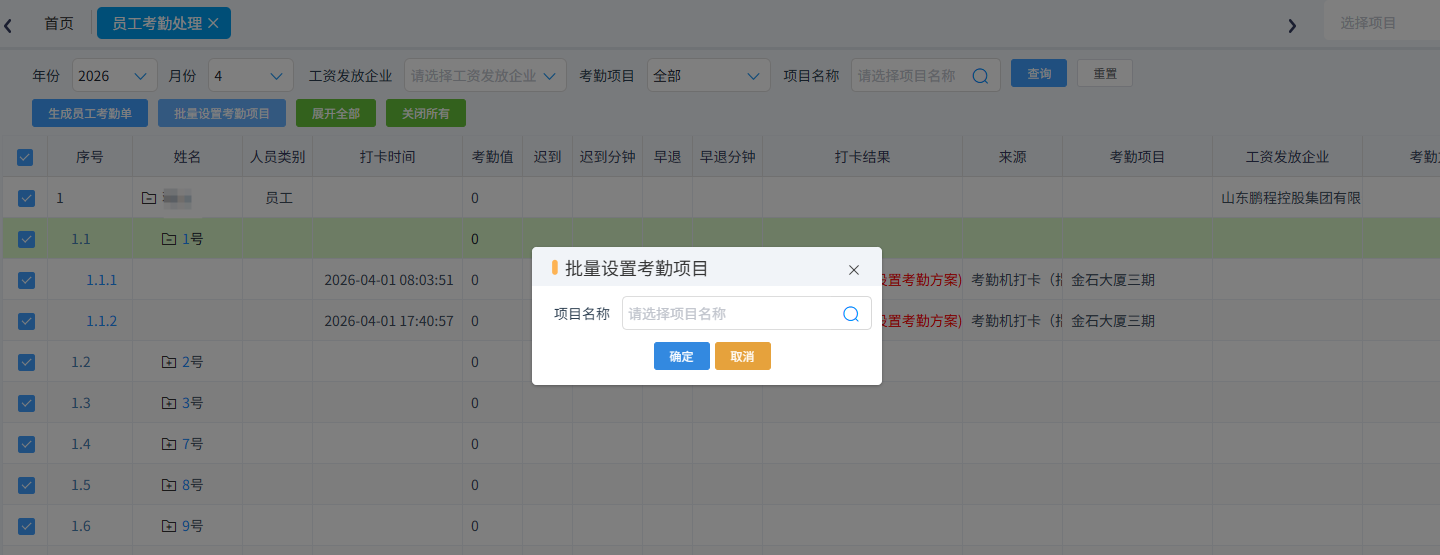Click the 人员类别 column header
This screenshot has width=1440, height=555.
(x=278, y=157)
